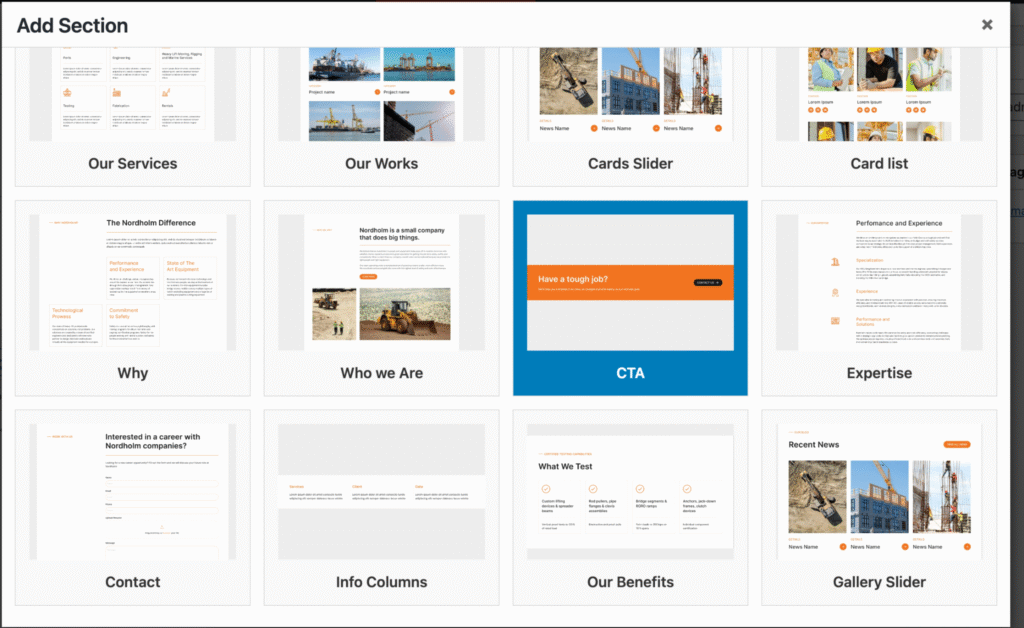
Task: Add the Contact form section
Action: tap(133, 507)
